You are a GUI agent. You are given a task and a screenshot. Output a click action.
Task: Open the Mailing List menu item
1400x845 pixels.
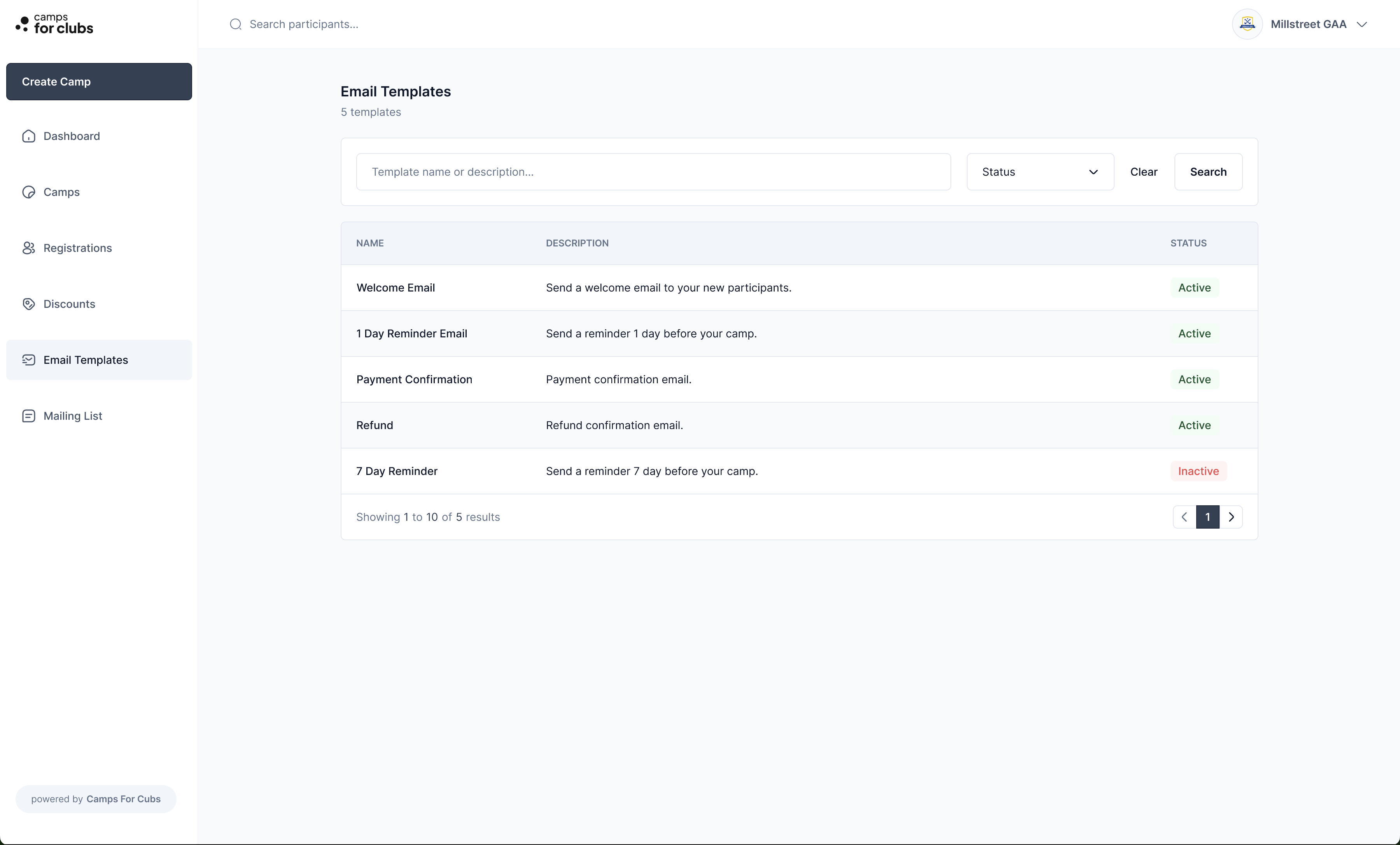coord(73,416)
